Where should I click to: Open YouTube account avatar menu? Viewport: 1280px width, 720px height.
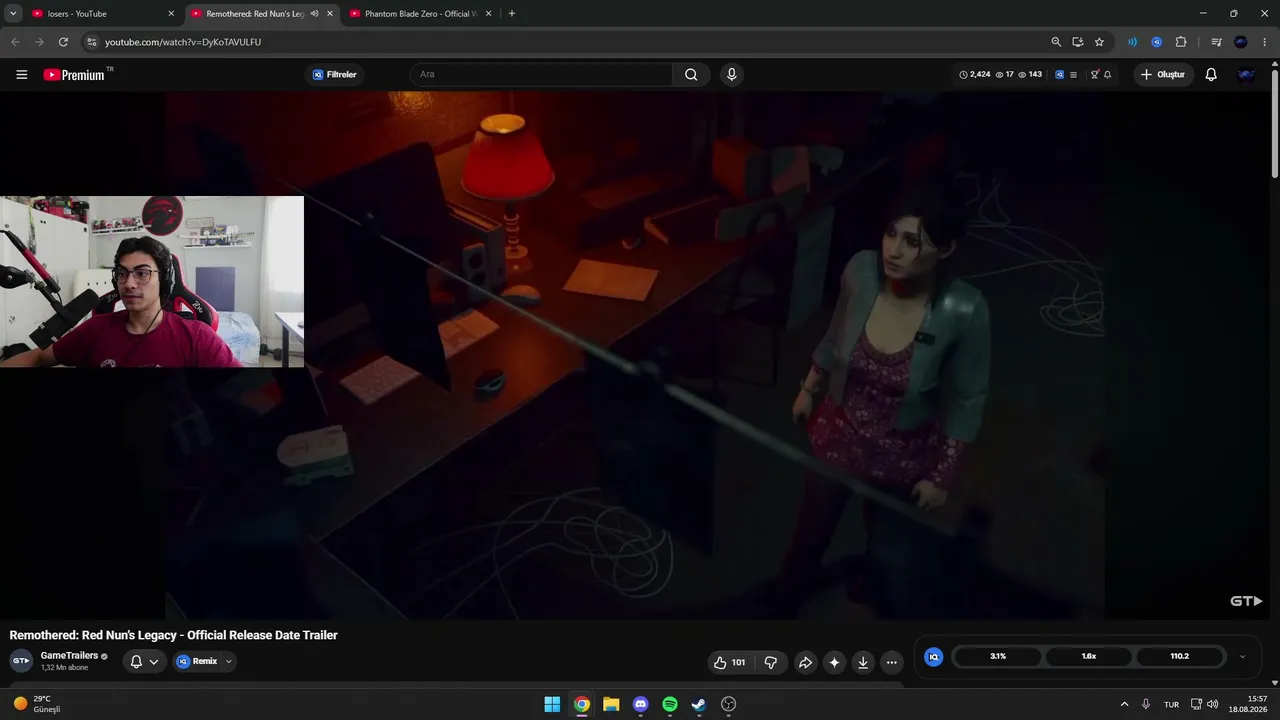click(1246, 74)
